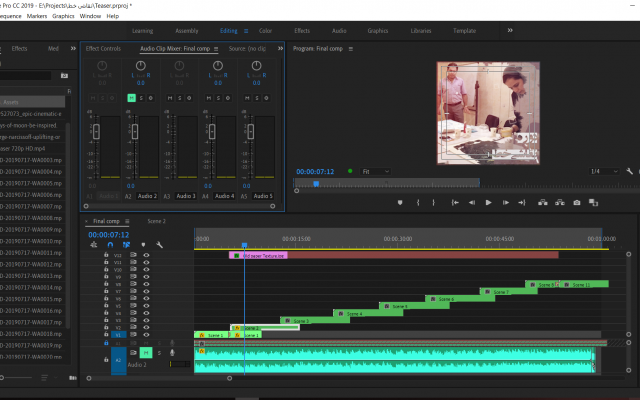Add a marker in the Program monitor
Image resolution: width=640 pixels, height=400 pixels.
click(x=400, y=202)
